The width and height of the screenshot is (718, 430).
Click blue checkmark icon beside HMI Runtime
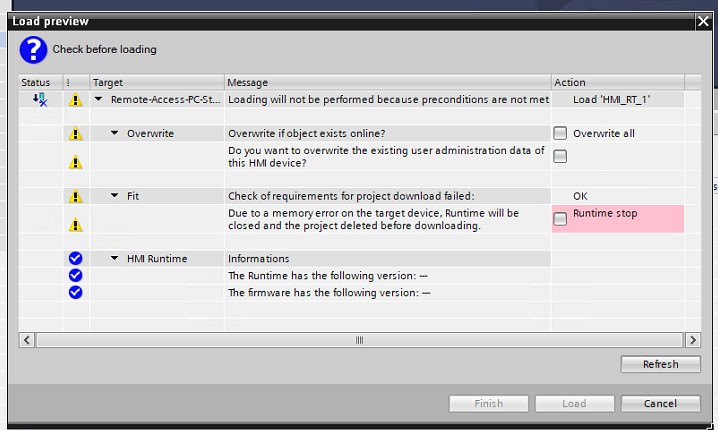pyautogui.click(x=76, y=258)
